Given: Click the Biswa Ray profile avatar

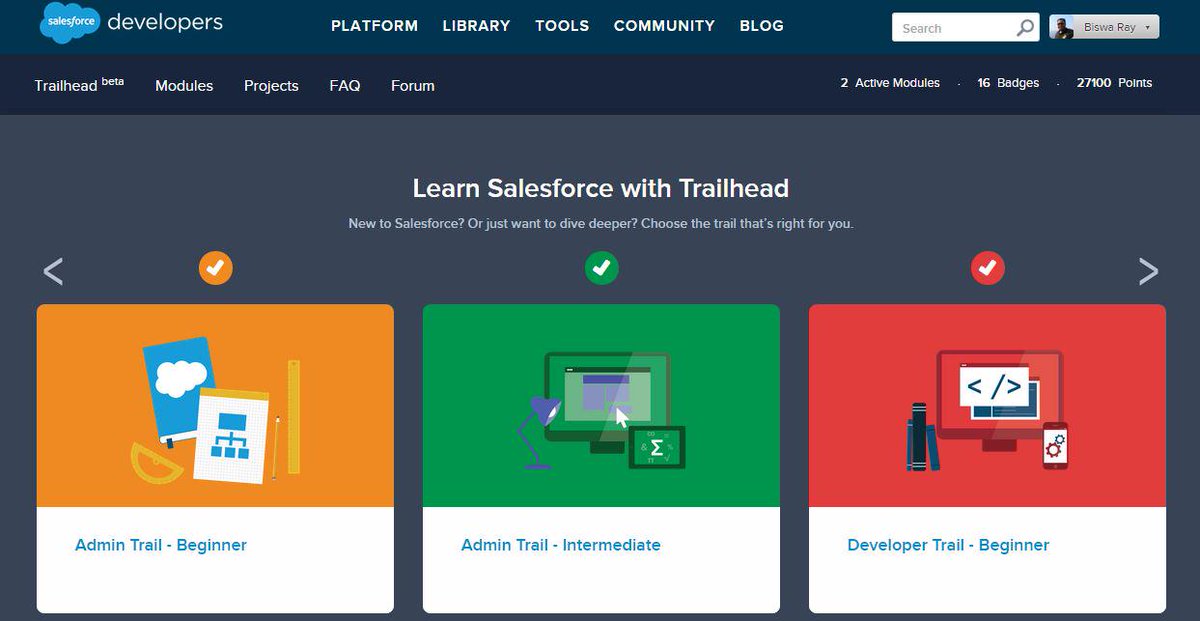Looking at the screenshot, I should coord(1062,28).
